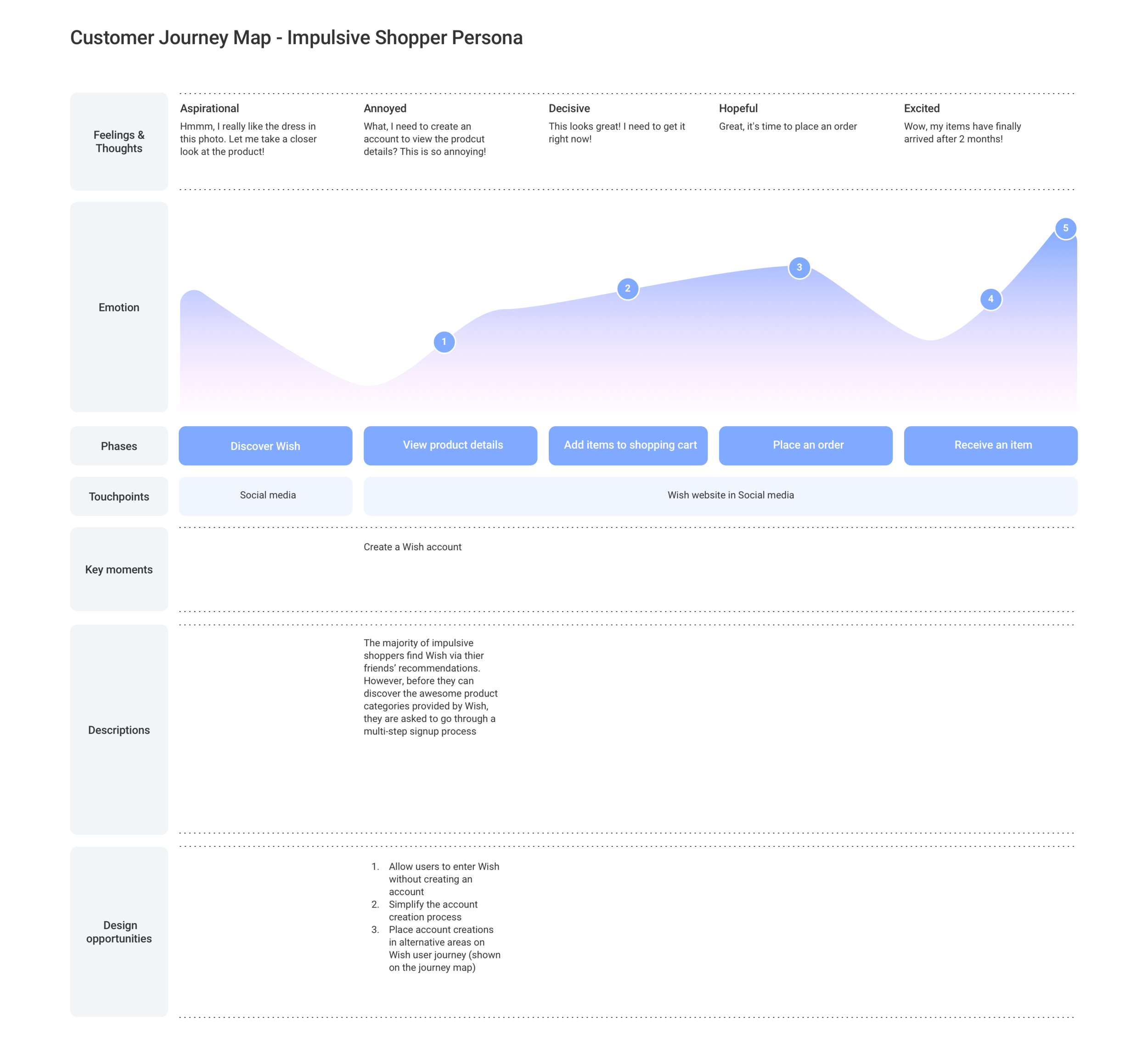The height and width of the screenshot is (1043, 1148).
Task: Select the Receive an item phase
Action: click(x=990, y=445)
